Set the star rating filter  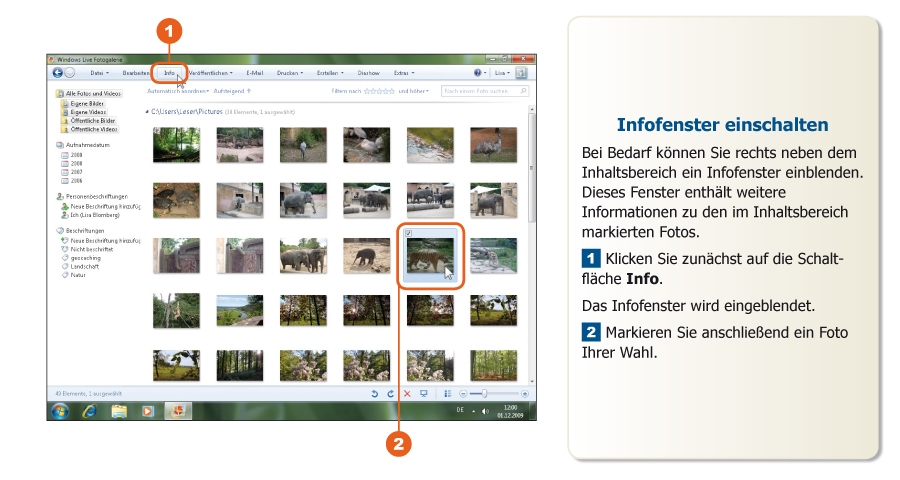[379, 91]
